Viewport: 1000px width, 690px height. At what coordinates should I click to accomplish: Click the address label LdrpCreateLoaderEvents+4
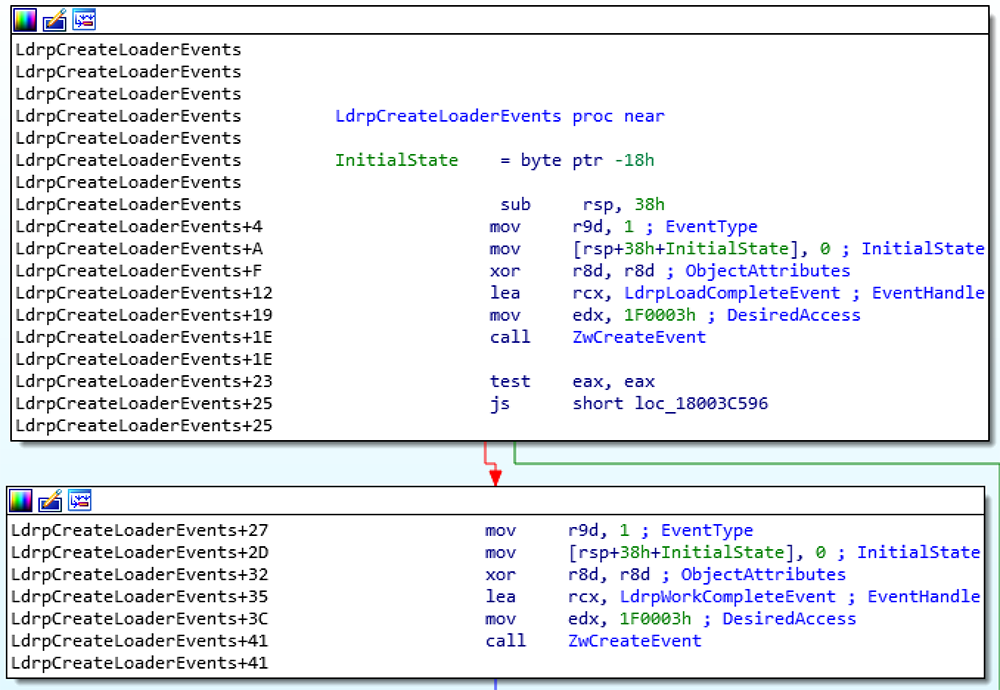(x=139, y=227)
